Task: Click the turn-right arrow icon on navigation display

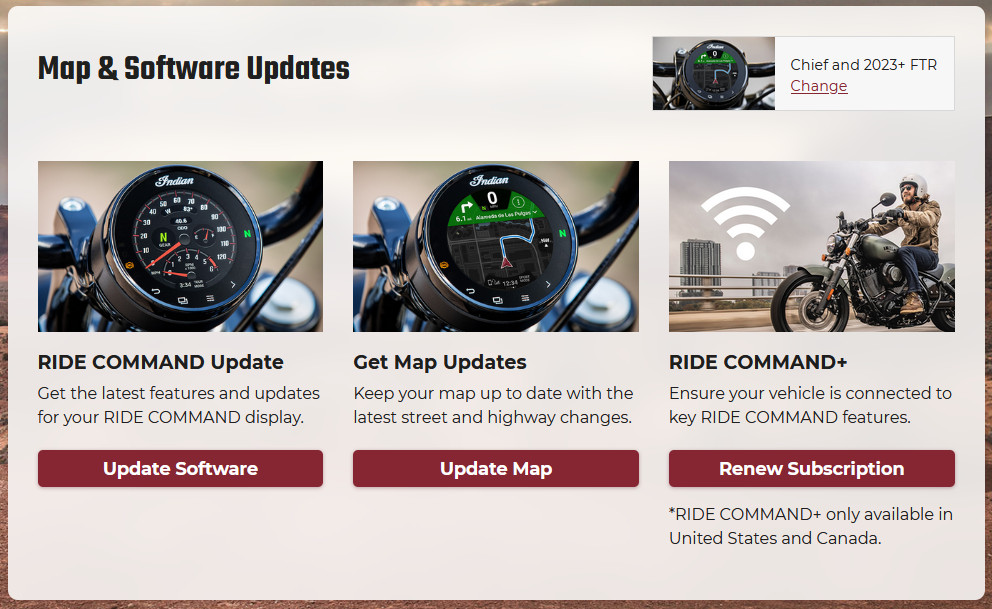Action: [x=466, y=207]
